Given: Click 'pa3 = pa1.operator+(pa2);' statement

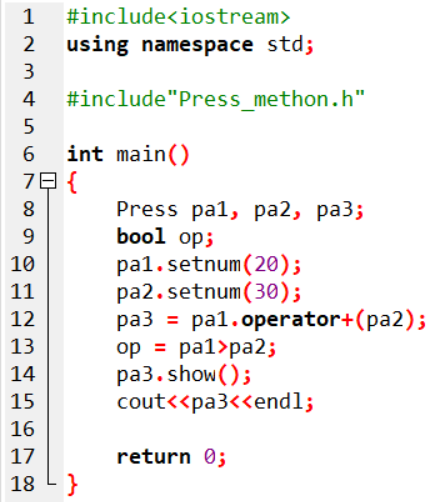Looking at the screenshot, I should coord(271,320).
